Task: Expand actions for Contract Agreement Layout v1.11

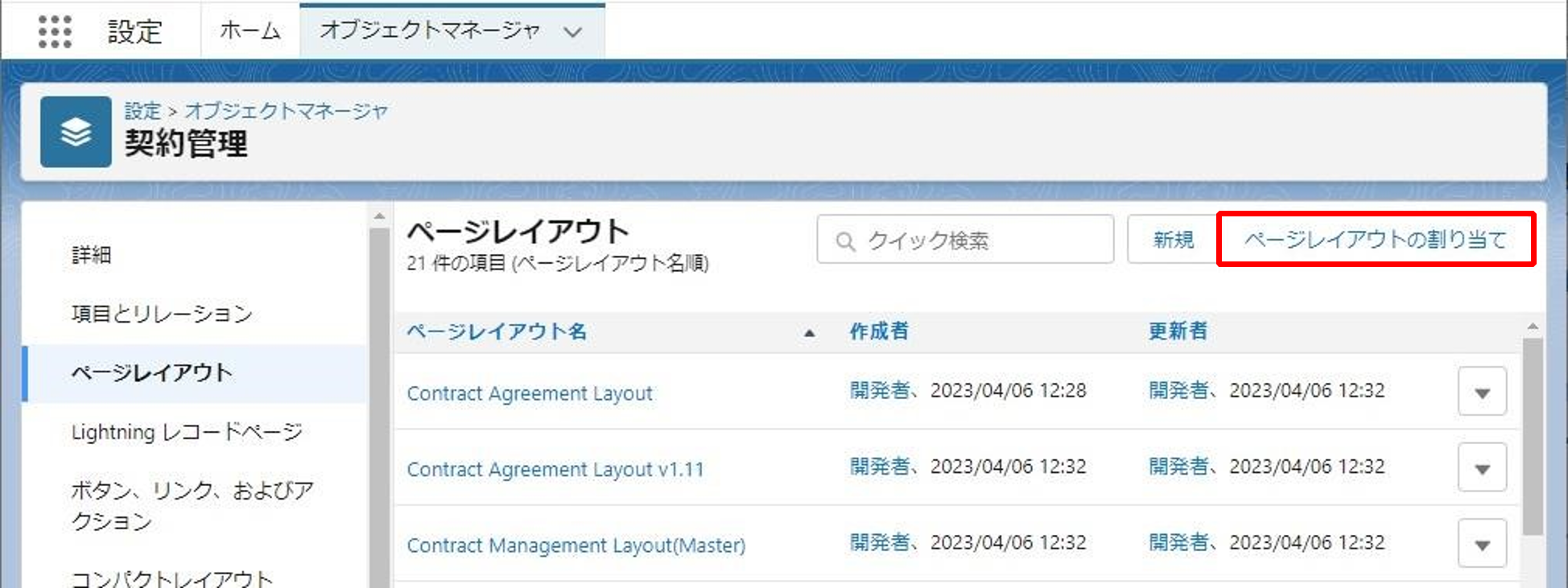Action: pyautogui.click(x=1481, y=467)
